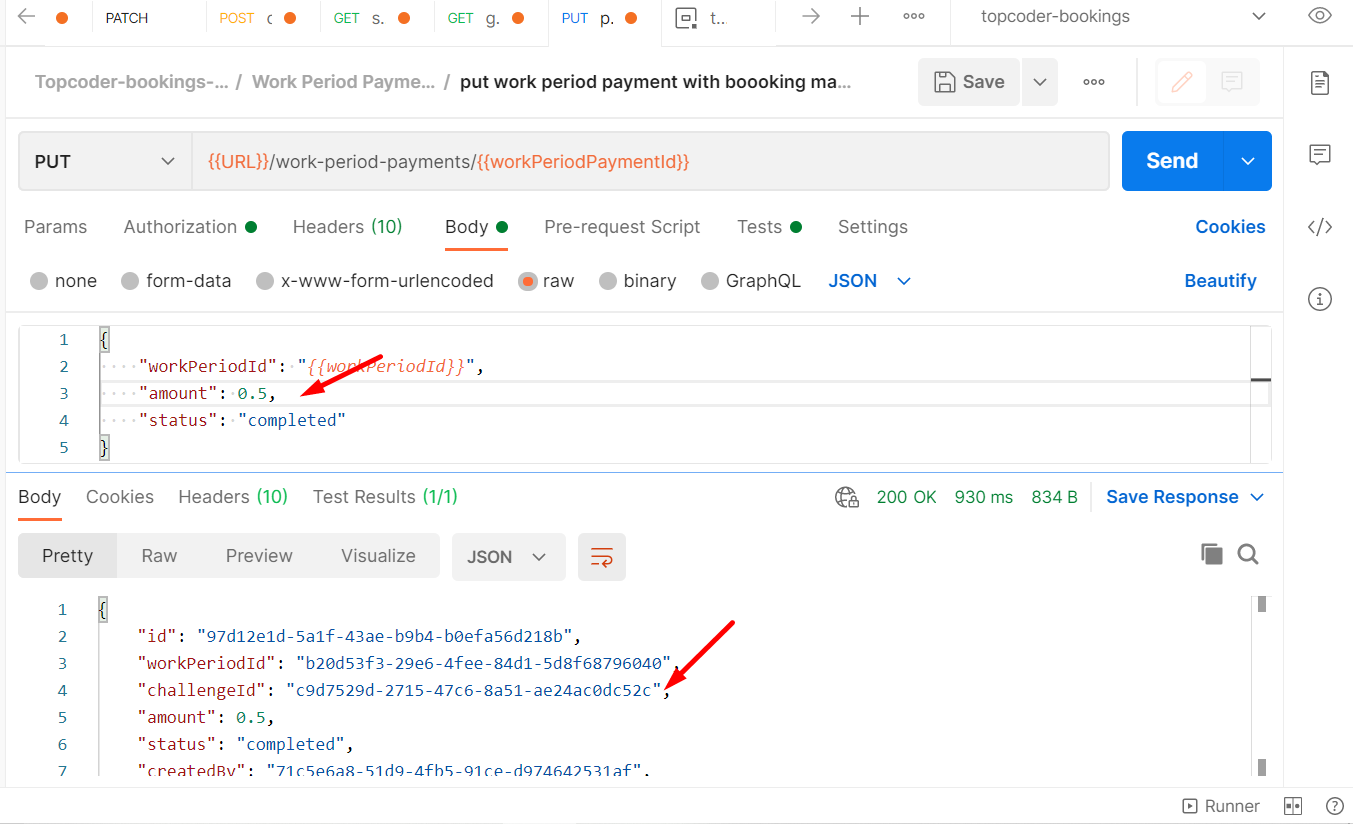
Task: Switch to the Tests tab
Action: (760, 227)
